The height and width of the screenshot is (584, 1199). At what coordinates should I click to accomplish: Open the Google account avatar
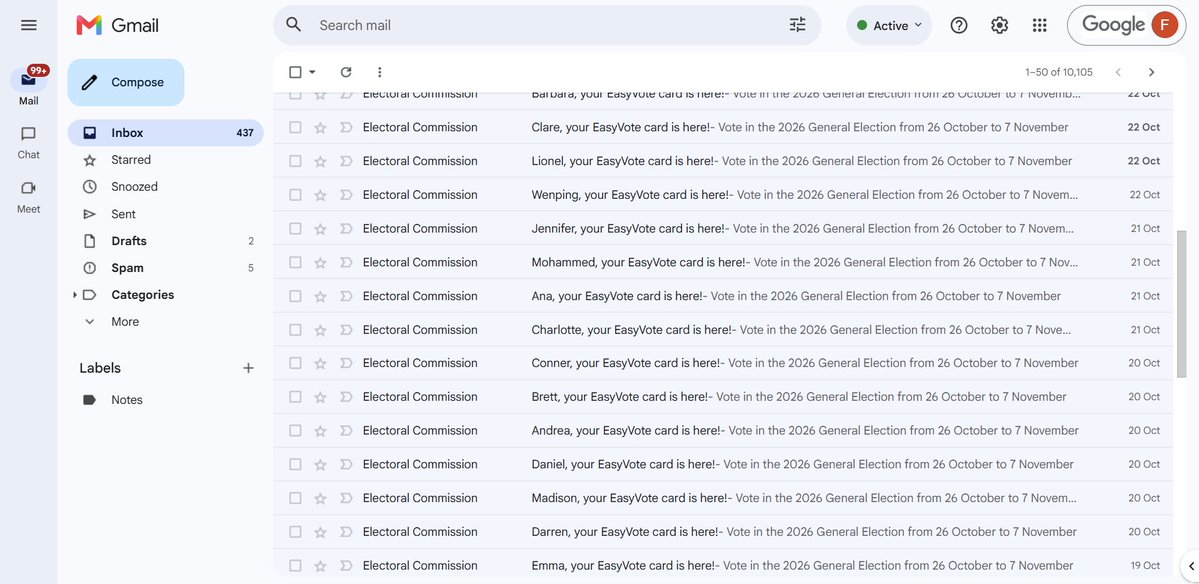coord(1165,25)
